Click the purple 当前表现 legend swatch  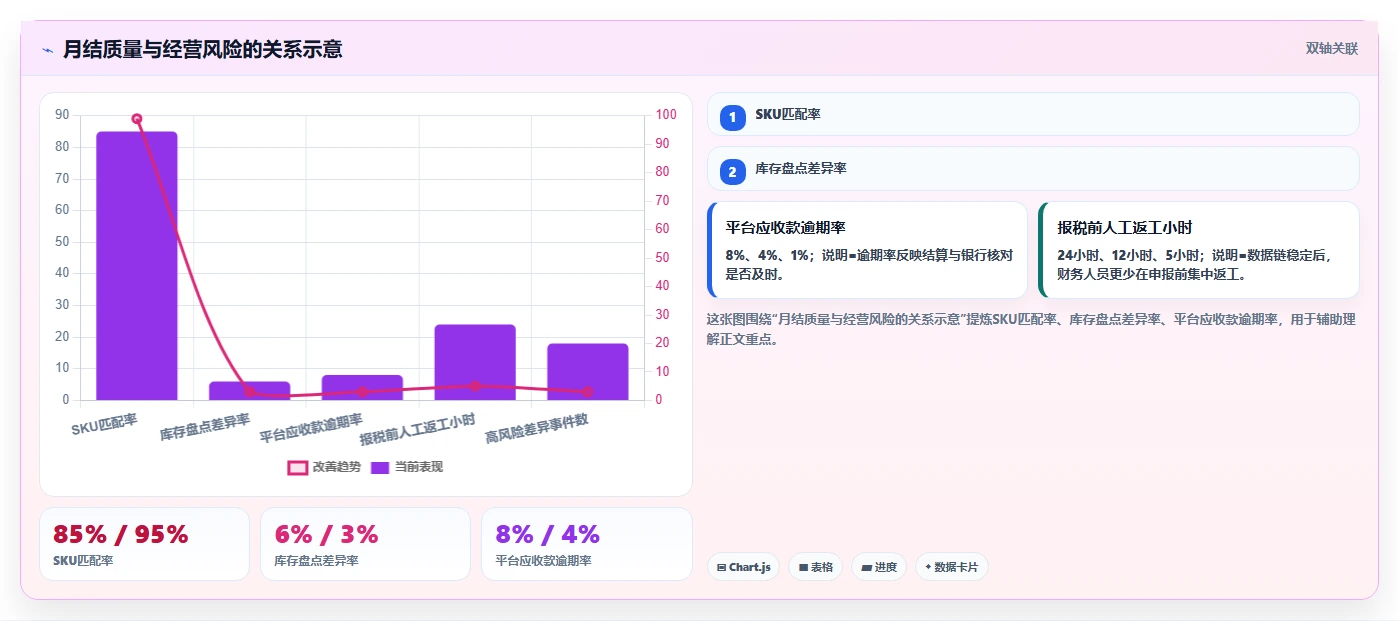pyautogui.click(x=380, y=467)
